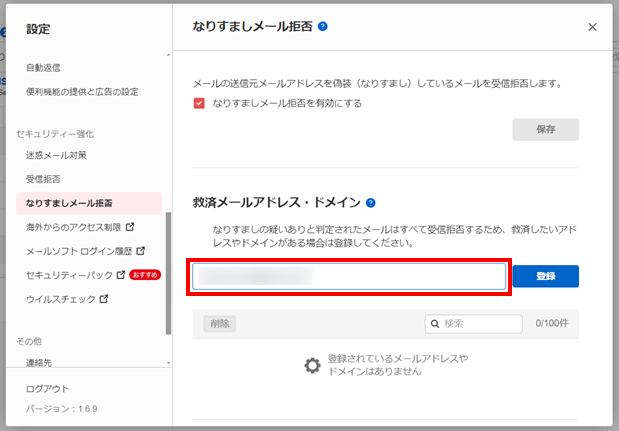619x431 pixels.
Task: Click ログアウト in the sidebar
Action: [x=47, y=388]
